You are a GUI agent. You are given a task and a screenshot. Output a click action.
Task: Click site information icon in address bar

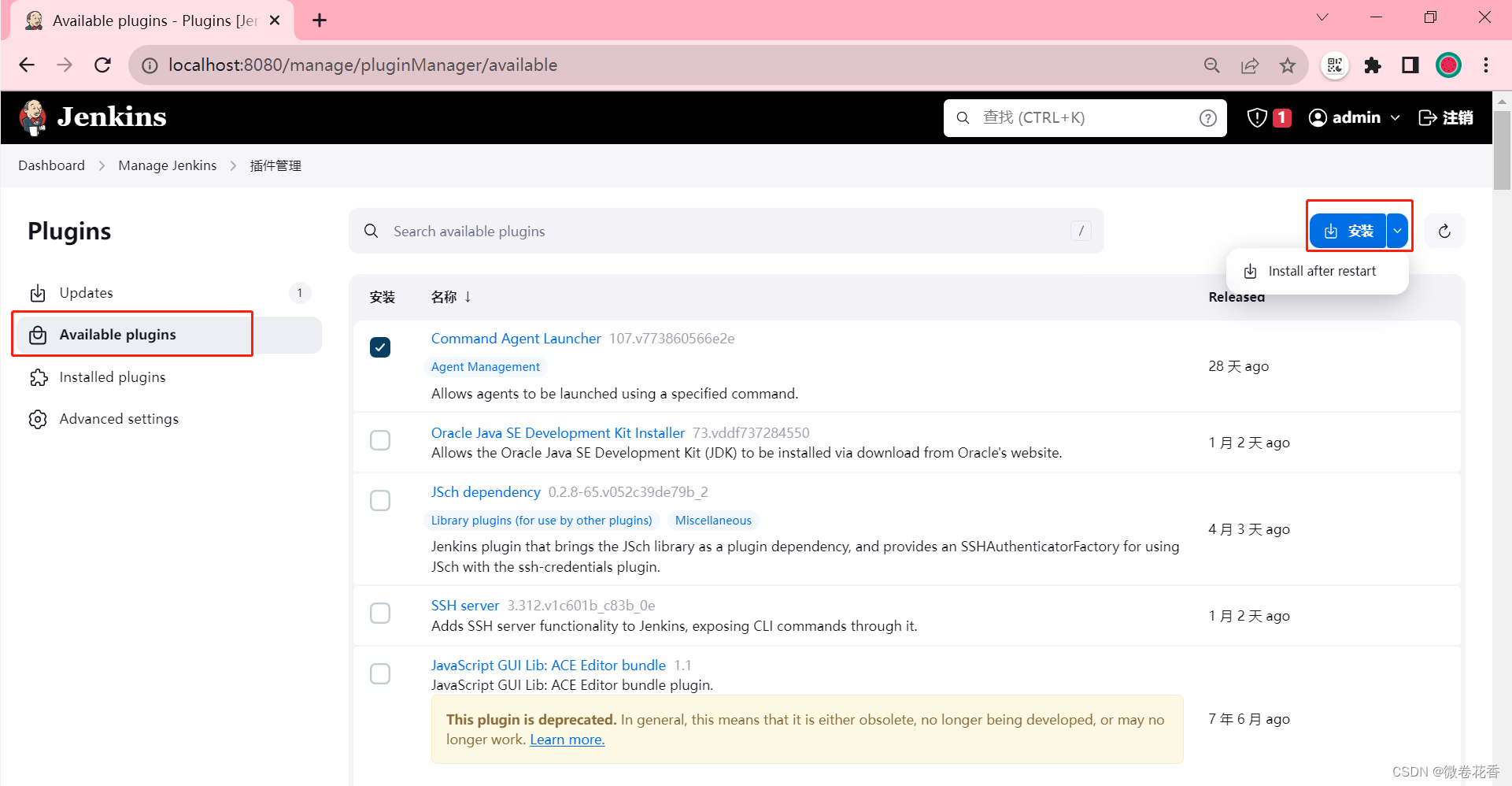point(150,65)
